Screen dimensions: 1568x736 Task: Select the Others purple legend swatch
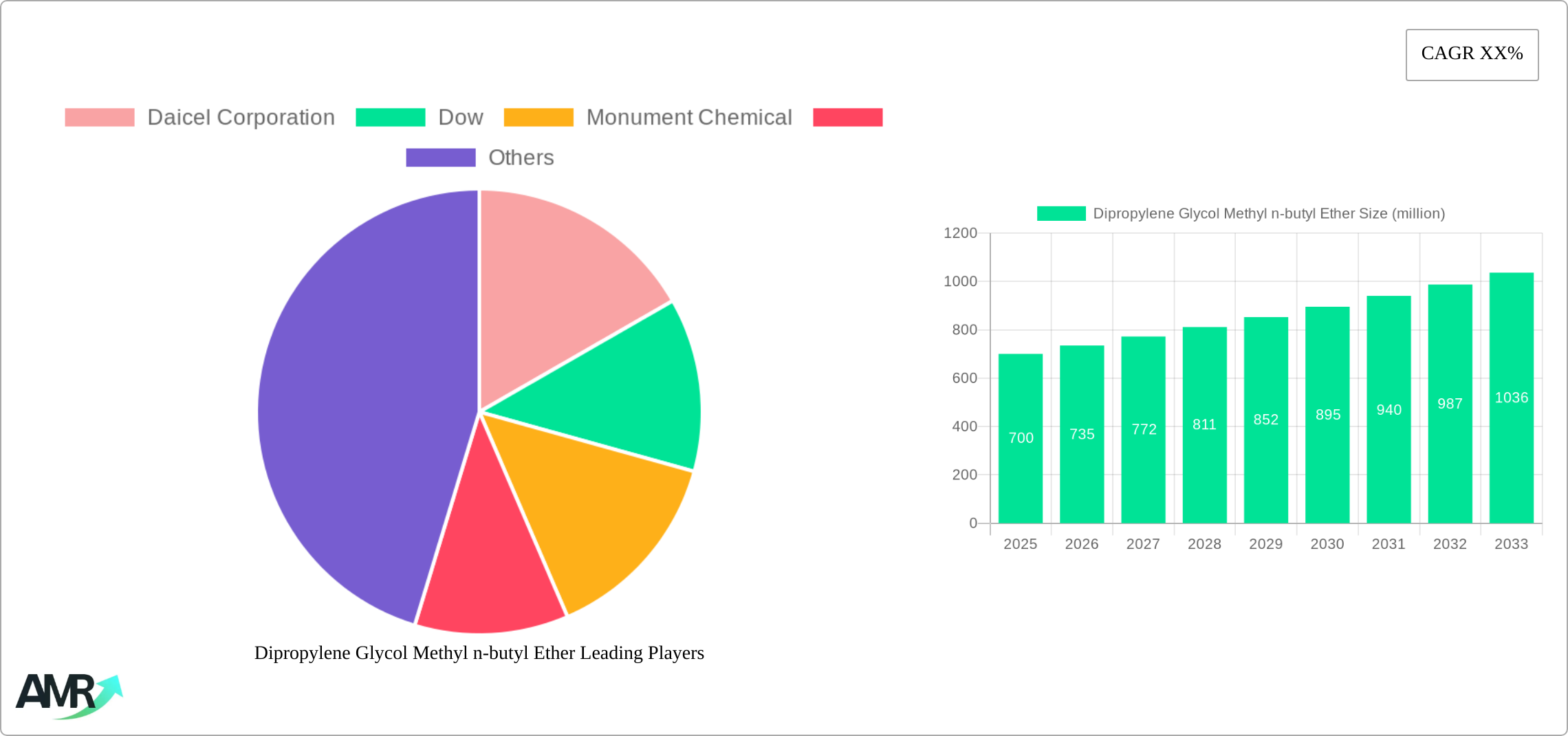point(439,158)
